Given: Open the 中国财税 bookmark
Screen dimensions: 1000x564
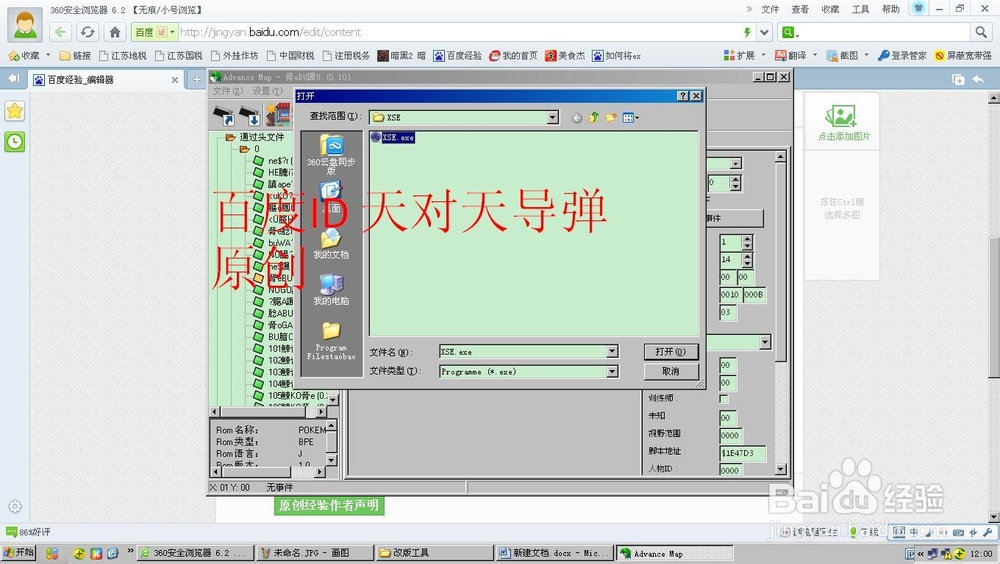Looking at the screenshot, I should click(x=291, y=56).
